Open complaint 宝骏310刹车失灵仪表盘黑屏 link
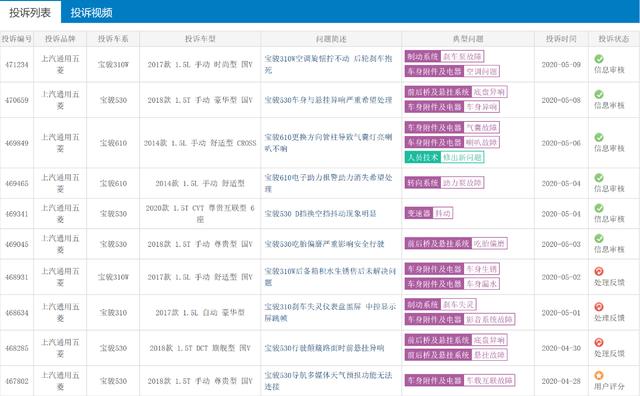 click(x=330, y=312)
